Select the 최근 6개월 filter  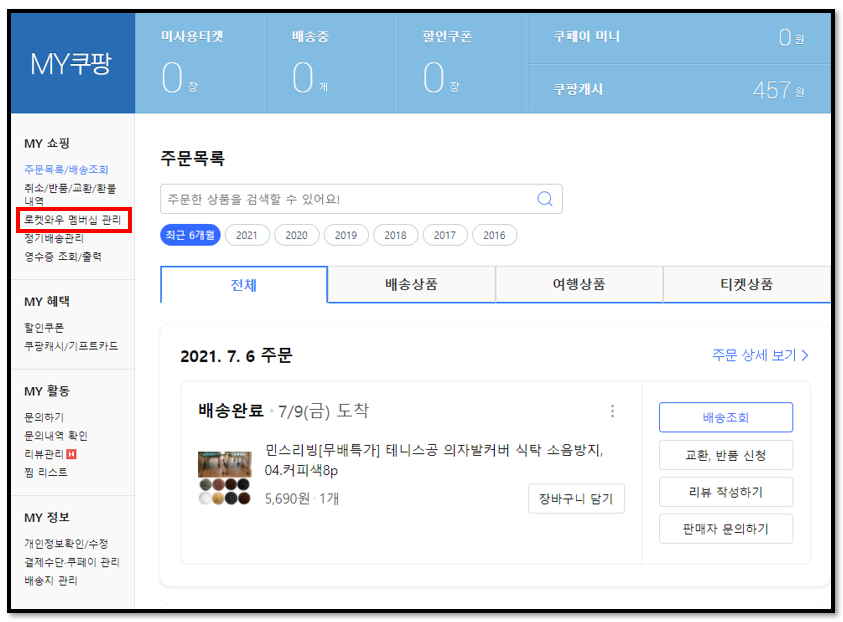(x=190, y=235)
